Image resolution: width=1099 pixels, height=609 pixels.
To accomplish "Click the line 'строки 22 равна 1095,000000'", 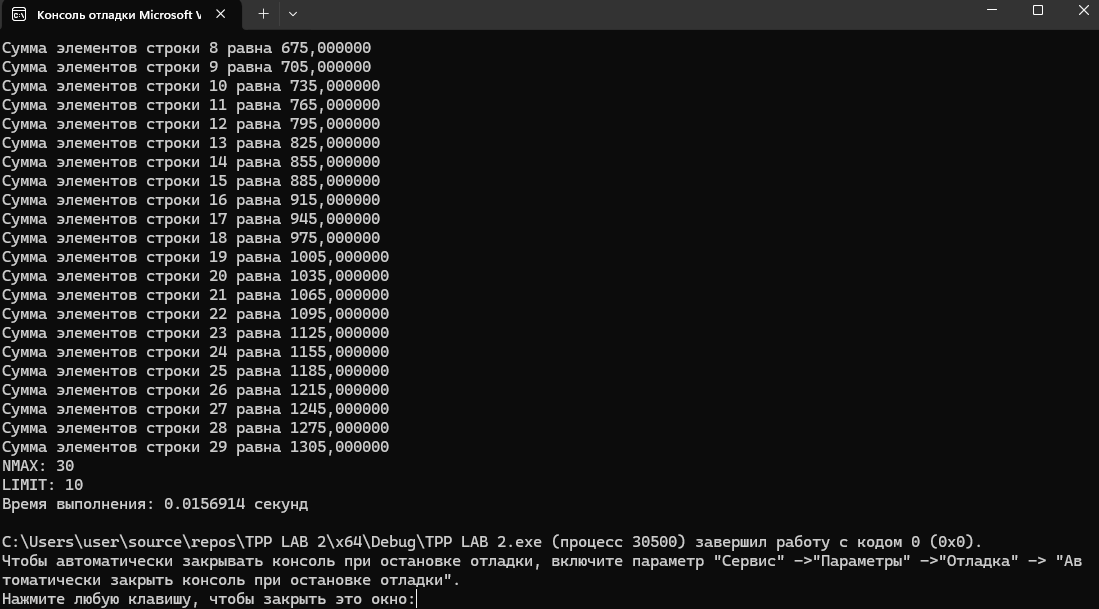I will pyautogui.click(x=196, y=314).
